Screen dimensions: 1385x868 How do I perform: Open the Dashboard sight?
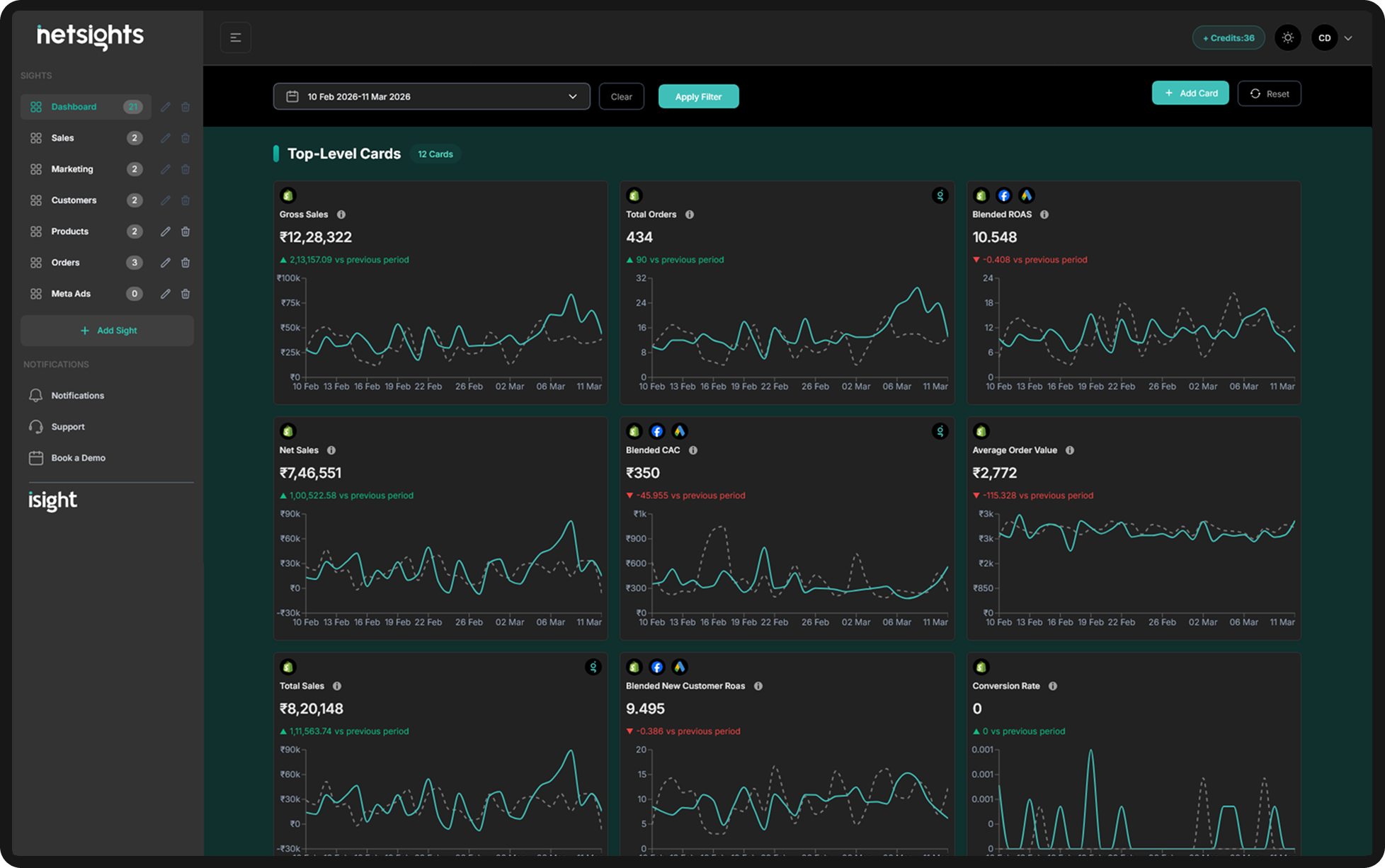coord(86,107)
